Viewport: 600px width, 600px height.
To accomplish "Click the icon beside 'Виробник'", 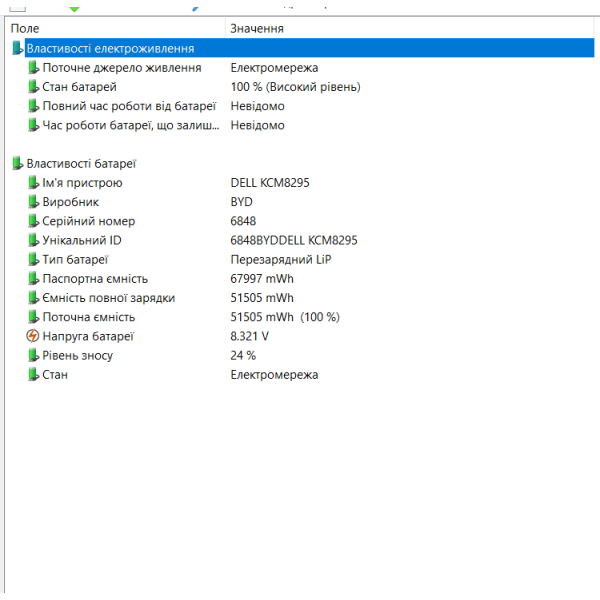I will [x=33, y=201].
